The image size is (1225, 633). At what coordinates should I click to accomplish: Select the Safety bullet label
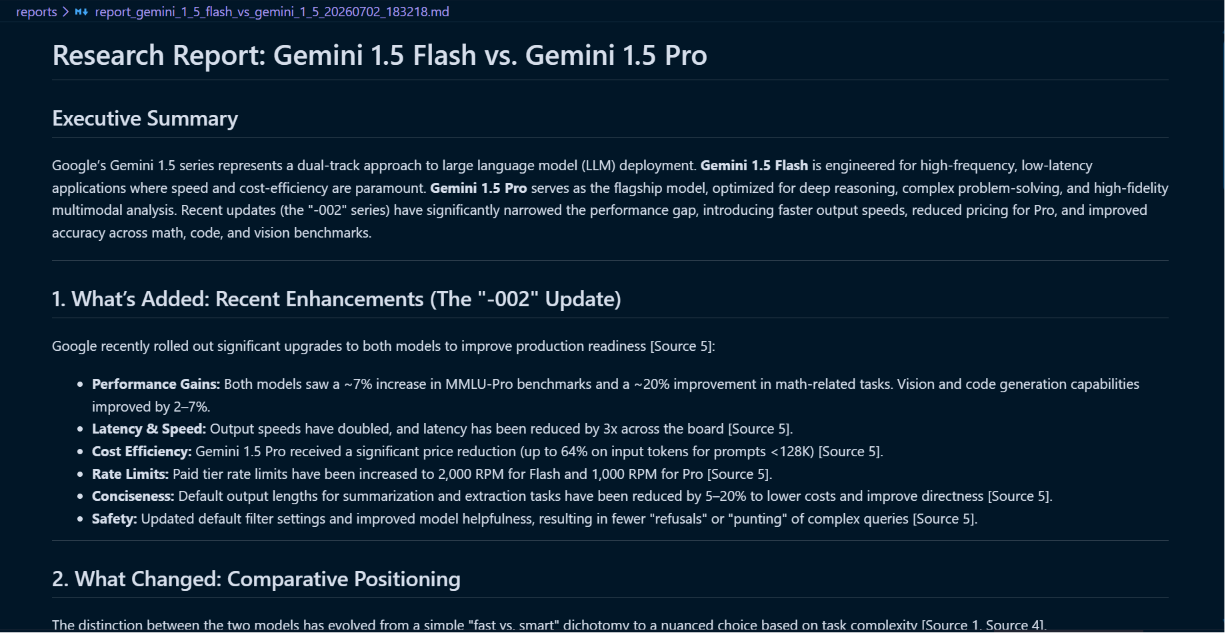coord(115,519)
